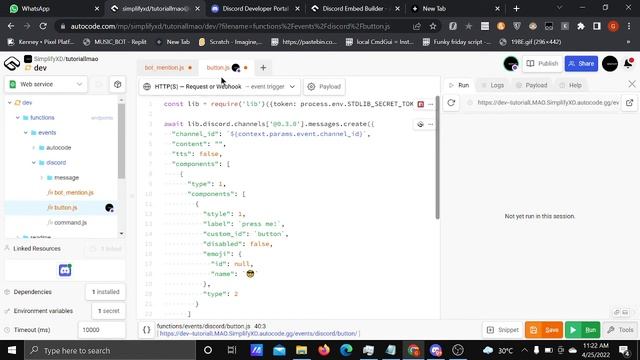Click the green Run button
This screenshot has height=360, width=640.
pyautogui.click(x=582, y=330)
